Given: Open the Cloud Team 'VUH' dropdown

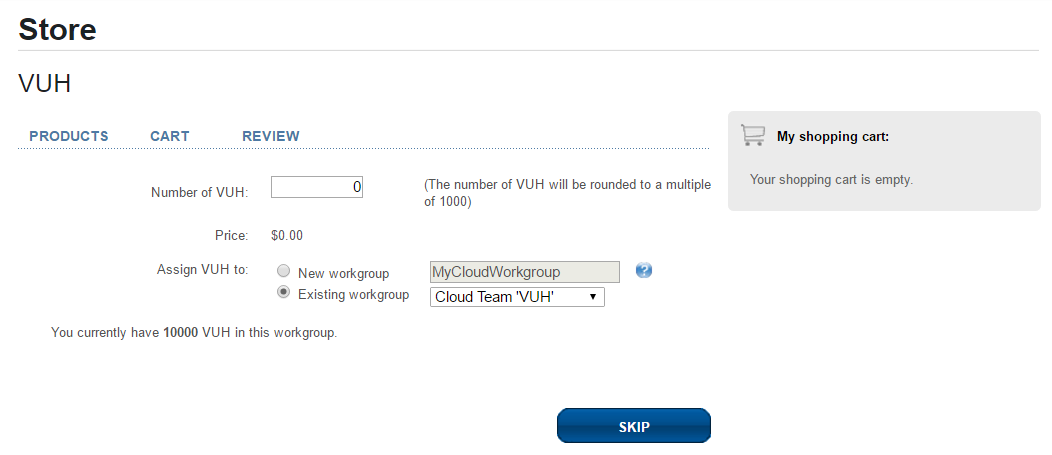Looking at the screenshot, I should click(x=517, y=297).
